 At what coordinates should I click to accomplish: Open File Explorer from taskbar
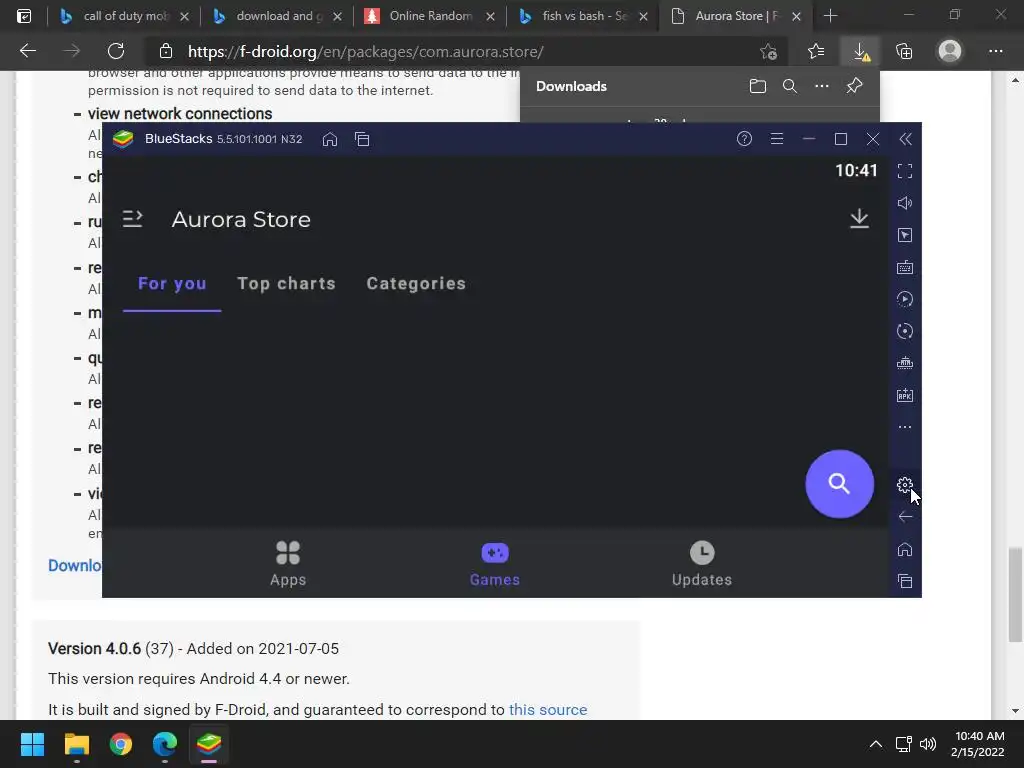(76, 744)
